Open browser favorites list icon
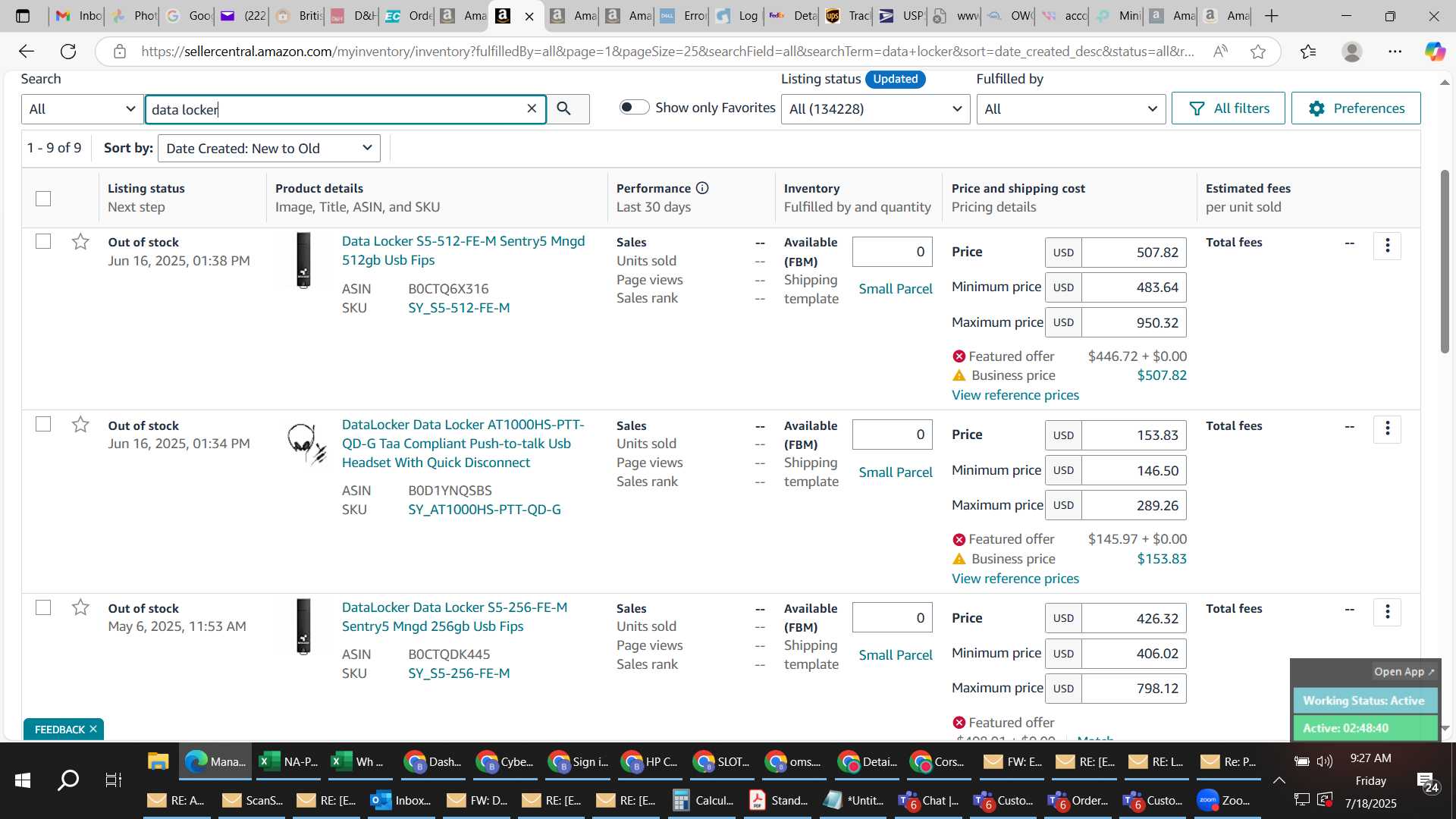Viewport: 1456px width, 819px height. (1308, 52)
